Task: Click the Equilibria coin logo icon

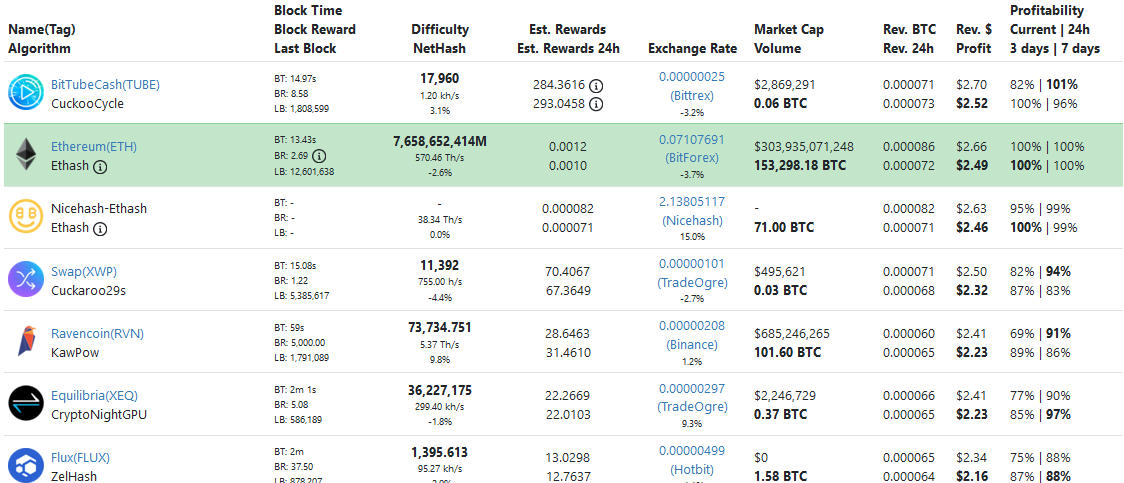Action: [x=25, y=404]
